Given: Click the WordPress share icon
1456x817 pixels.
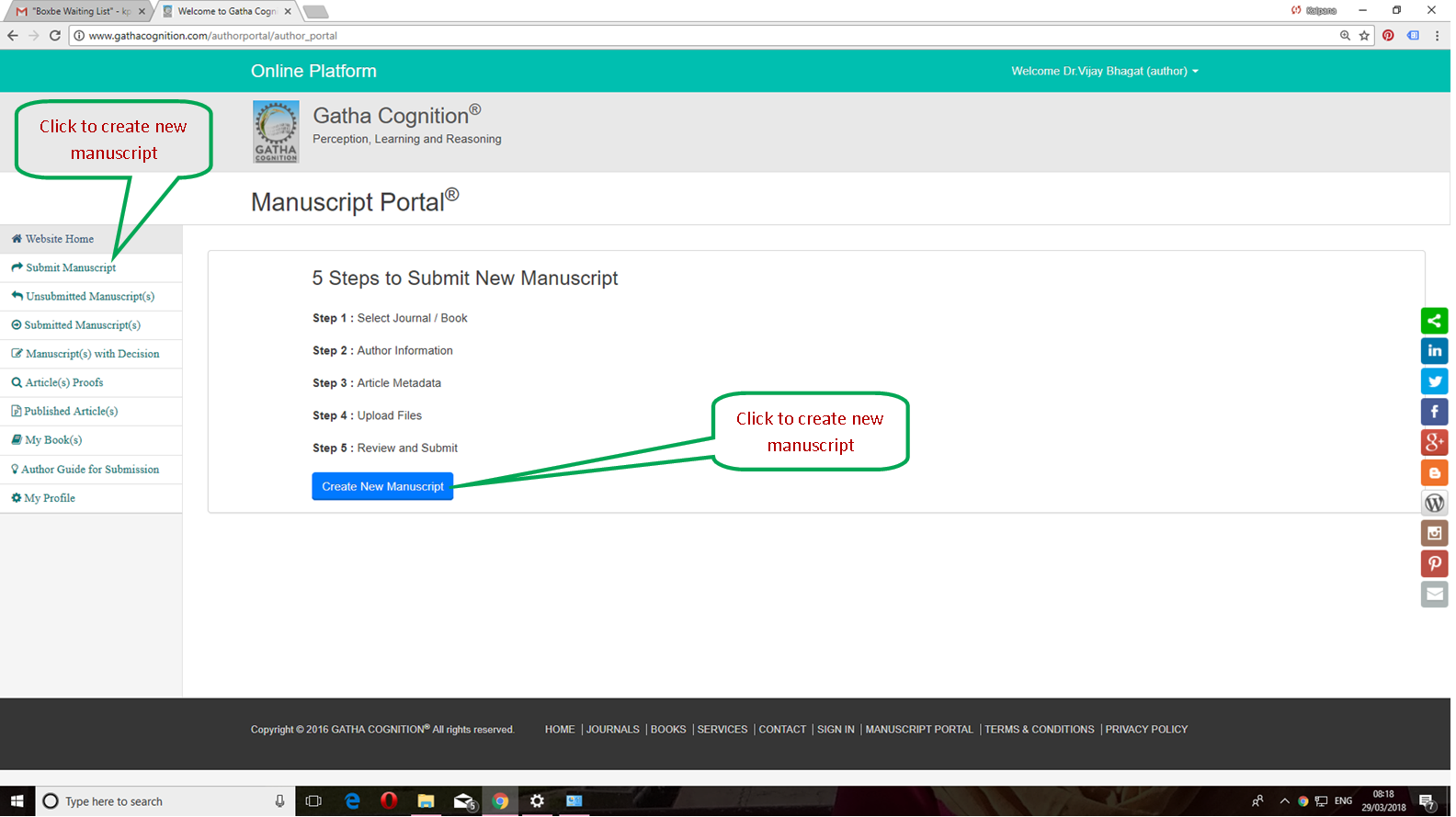Looking at the screenshot, I should tap(1434, 503).
